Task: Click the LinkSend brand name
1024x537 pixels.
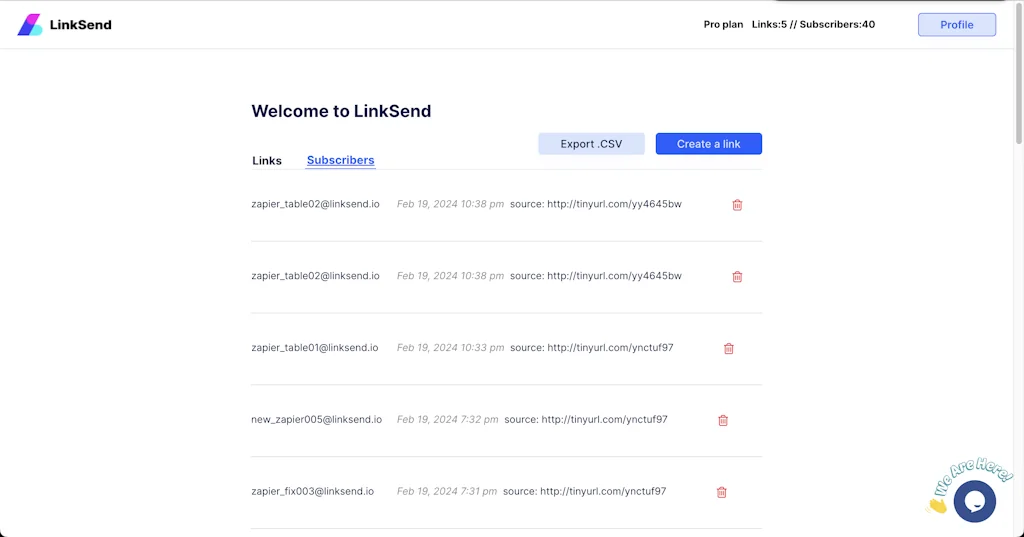Action: tap(80, 25)
